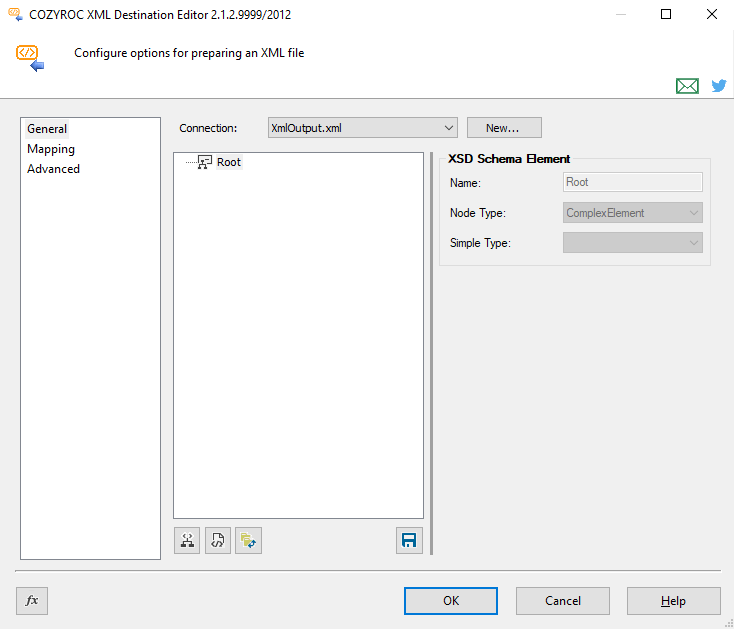Click the 'Simple Type:' label
Viewport: 734px width, 629px height.
tap(480, 243)
